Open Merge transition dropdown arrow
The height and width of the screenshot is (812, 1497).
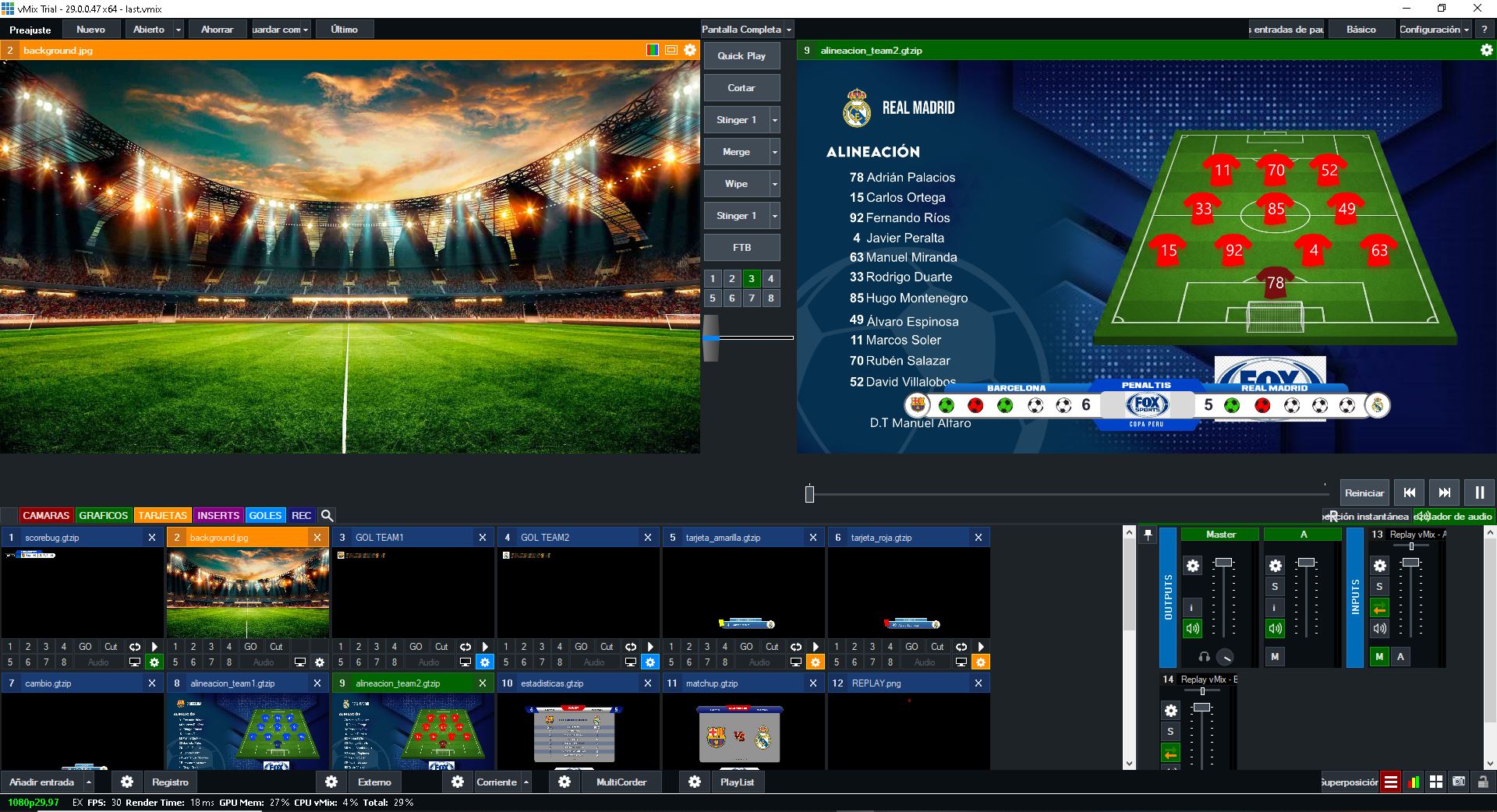774,152
